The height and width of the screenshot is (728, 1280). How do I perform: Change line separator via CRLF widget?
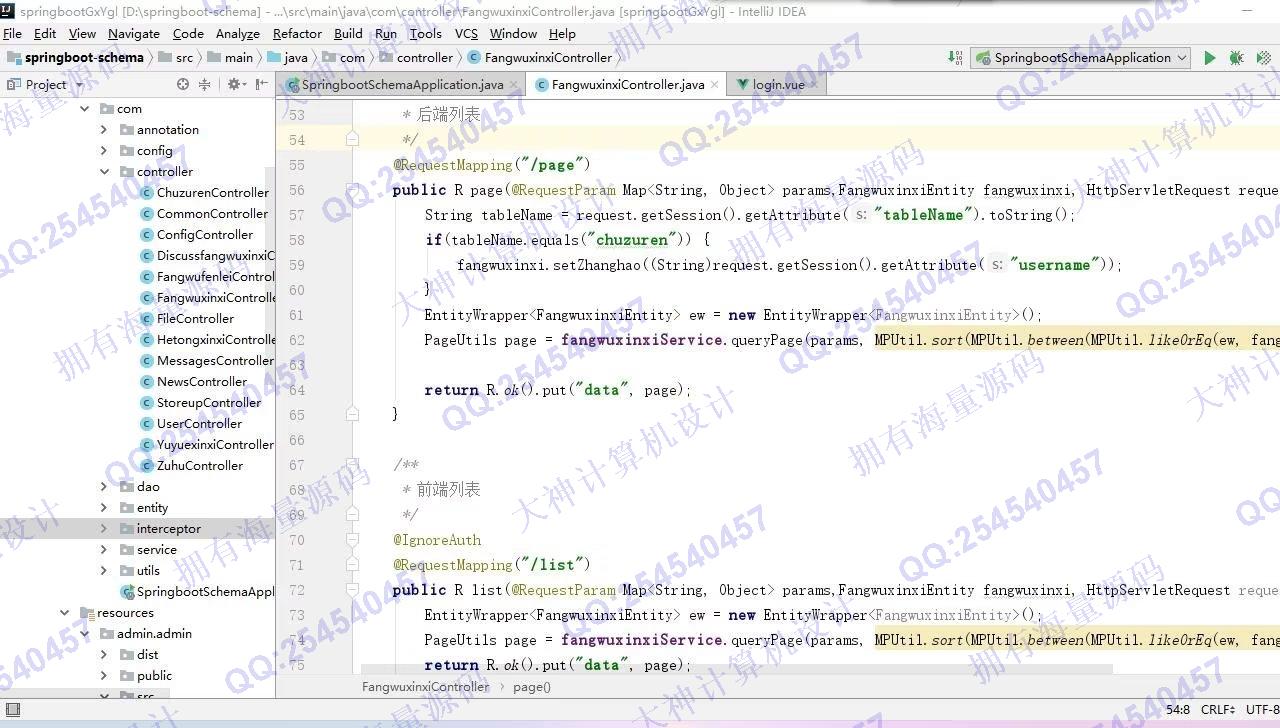click(1218, 710)
